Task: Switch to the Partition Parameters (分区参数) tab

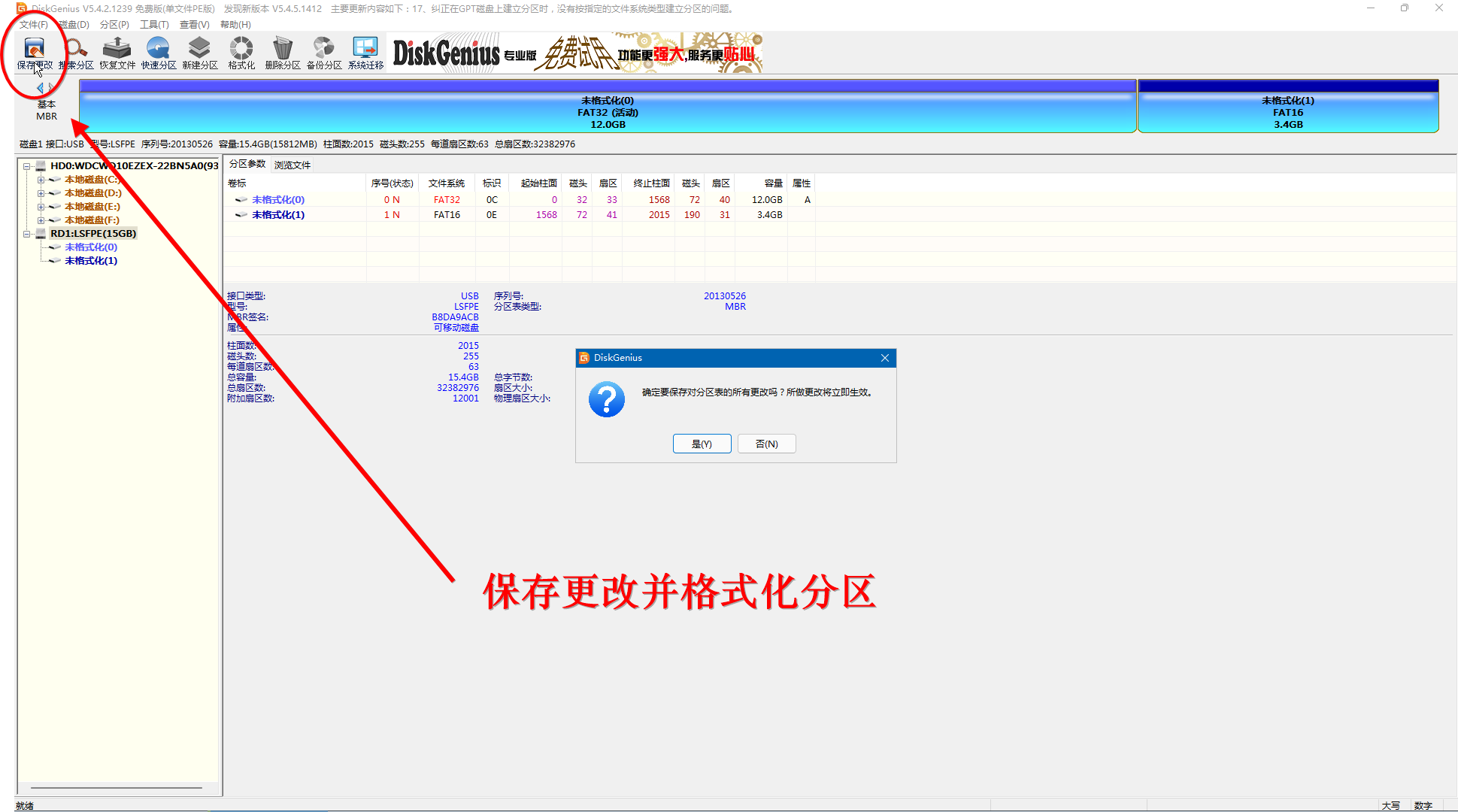Action: pos(247,164)
